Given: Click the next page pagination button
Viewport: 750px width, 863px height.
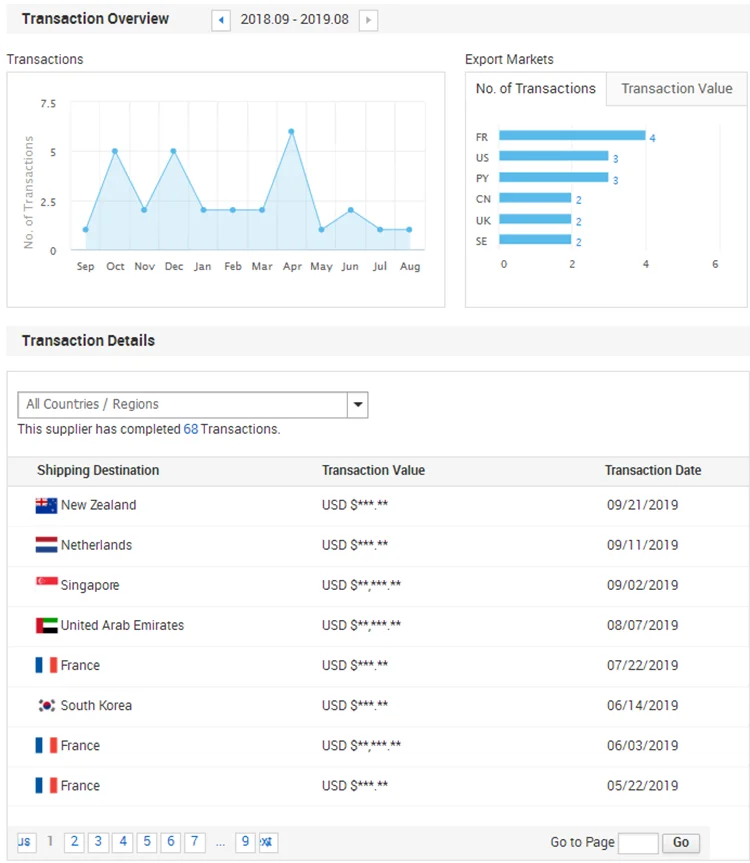Looking at the screenshot, I should pyautogui.click(x=268, y=842).
